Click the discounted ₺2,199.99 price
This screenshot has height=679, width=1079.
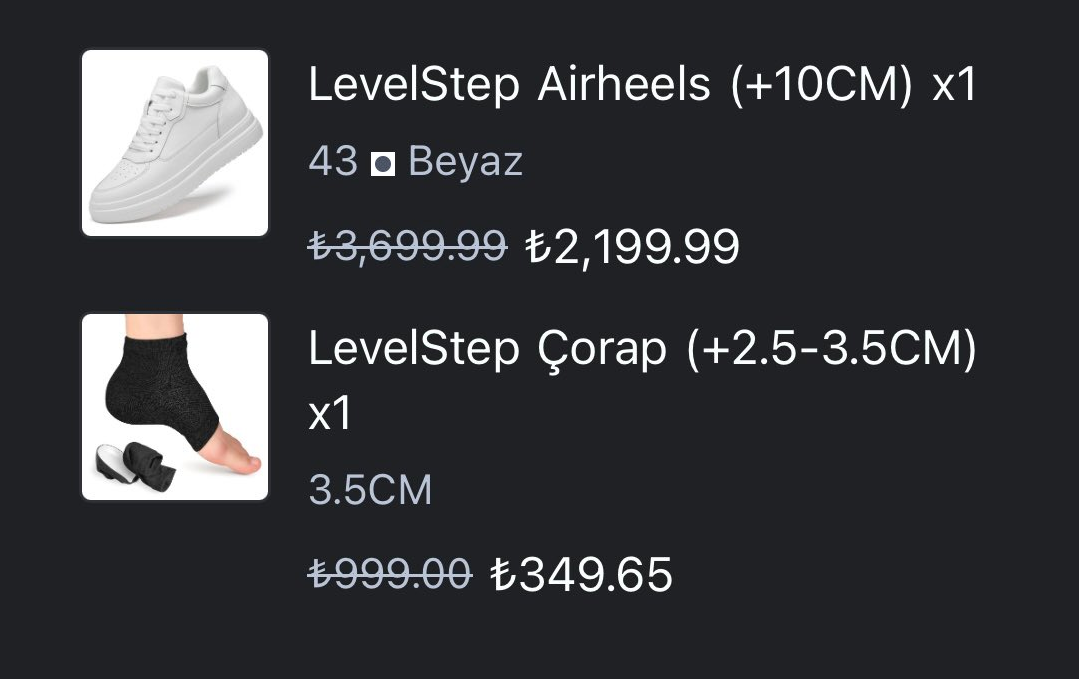pyautogui.click(x=632, y=248)
